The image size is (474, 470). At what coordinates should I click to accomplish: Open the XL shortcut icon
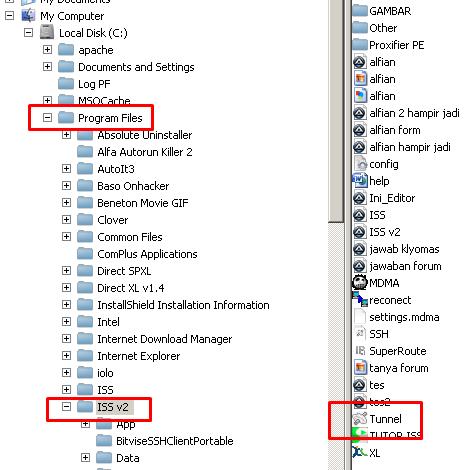click(359, 452)
